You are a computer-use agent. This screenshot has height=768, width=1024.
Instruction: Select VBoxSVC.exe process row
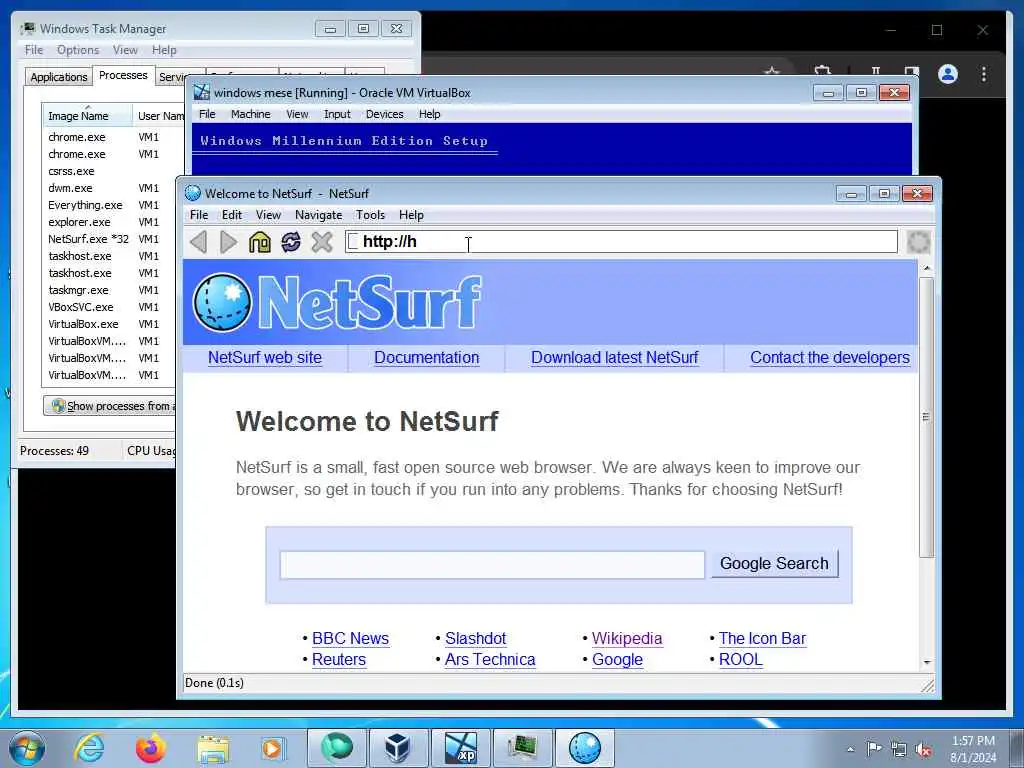click(109, 307)
